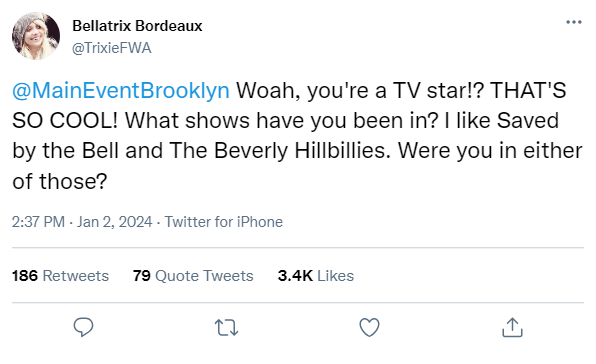Screen dimensions: 596x364
Task: Click "Woah, you're a TV star!?" text
Action: point(360,90)
